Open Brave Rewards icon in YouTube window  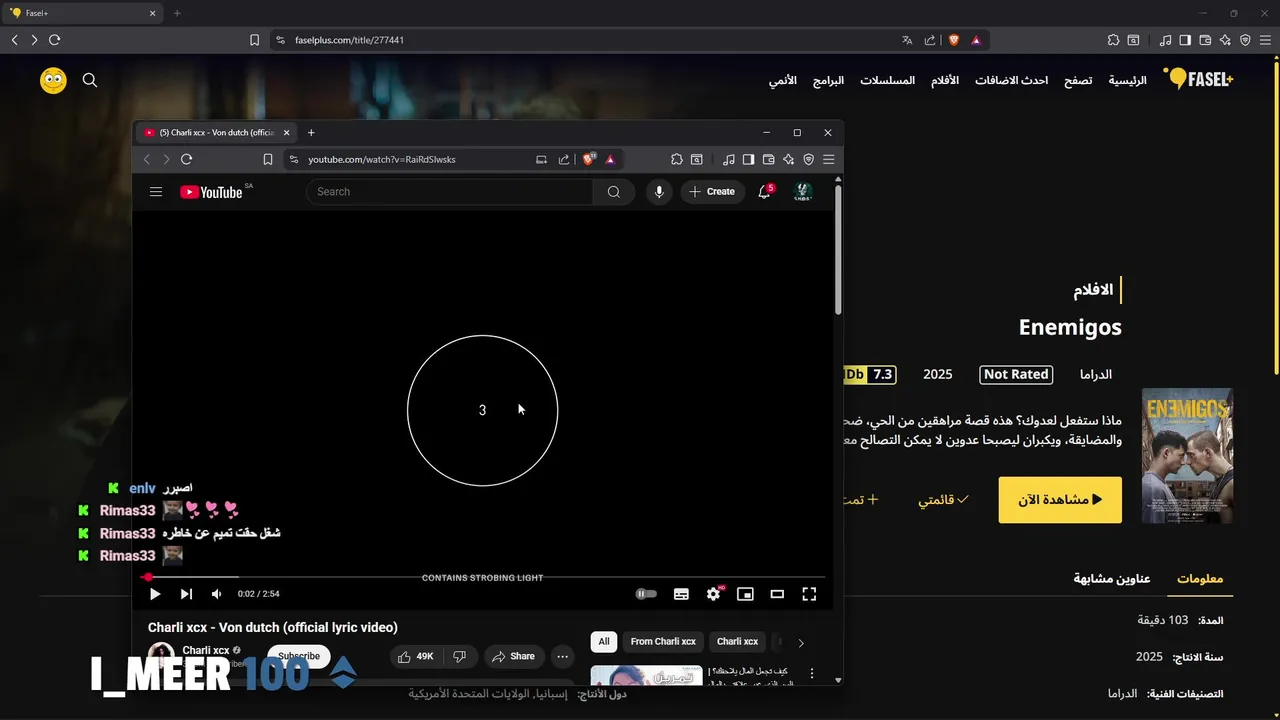point(610,159)
